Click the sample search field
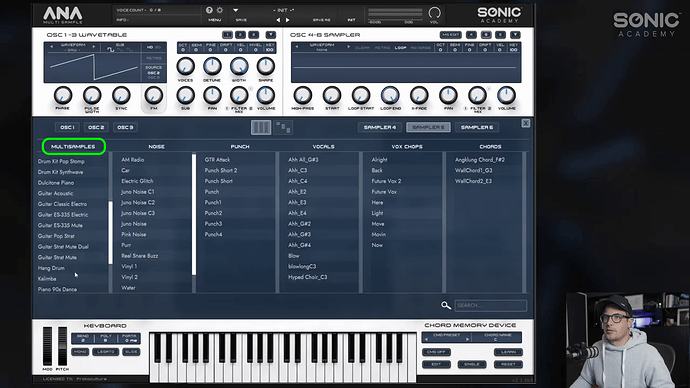Screen dimensions: 690x388 [490, 305]
